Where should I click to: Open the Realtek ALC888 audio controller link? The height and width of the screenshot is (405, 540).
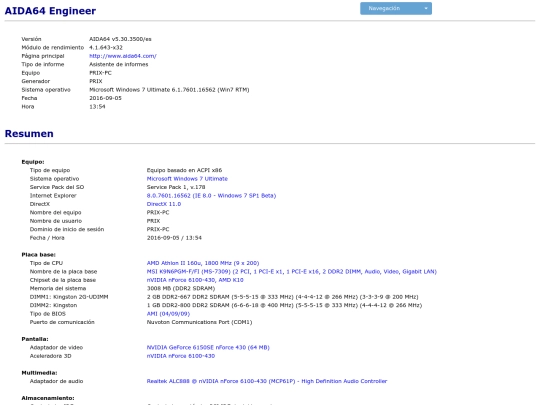tap(267, 381)
